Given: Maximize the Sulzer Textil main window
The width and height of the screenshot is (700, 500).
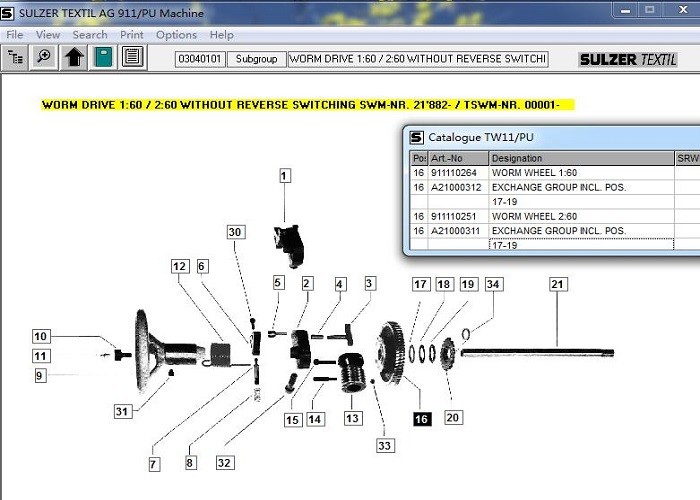Looking at the screenshot, I should coord(650,10).
